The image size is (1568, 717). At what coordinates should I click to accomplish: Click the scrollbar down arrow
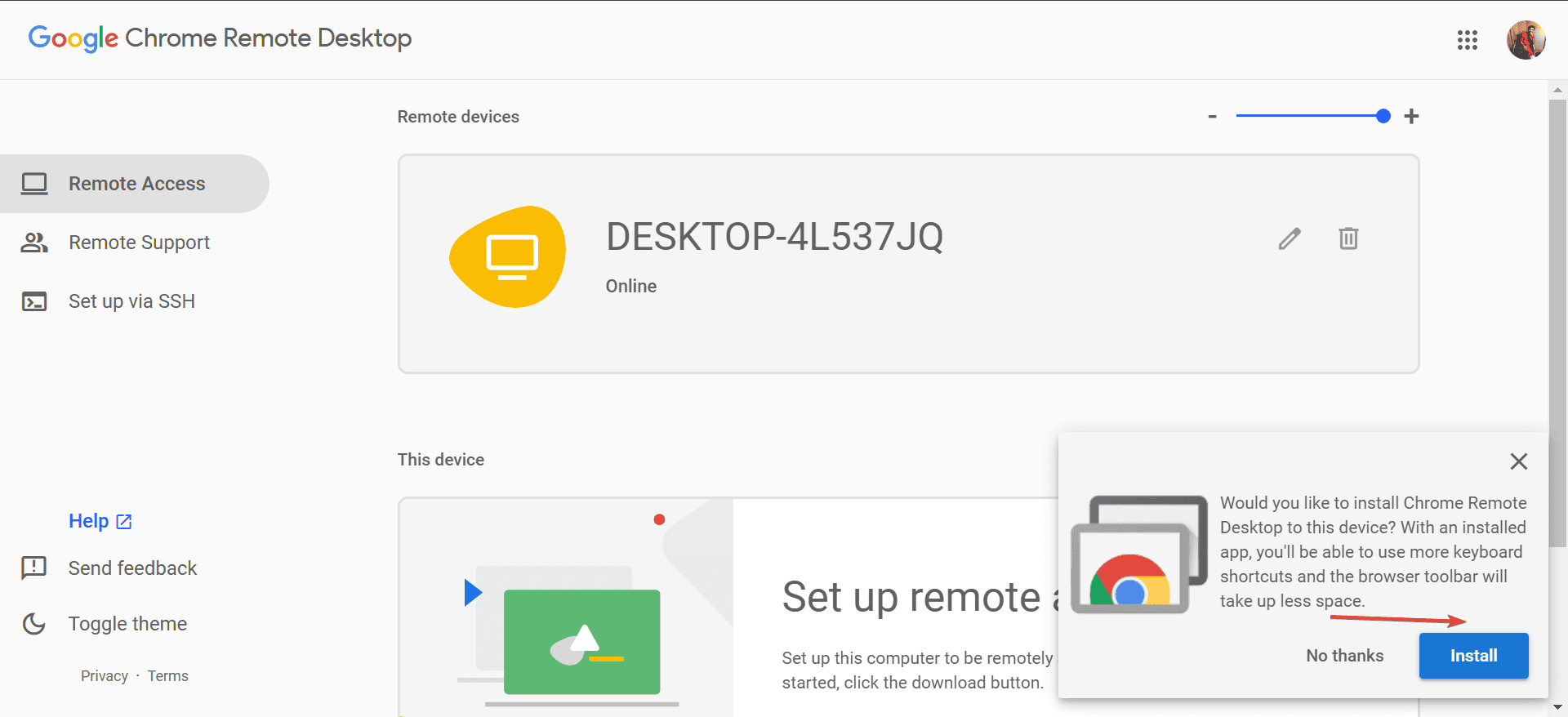click(1557, 707)
